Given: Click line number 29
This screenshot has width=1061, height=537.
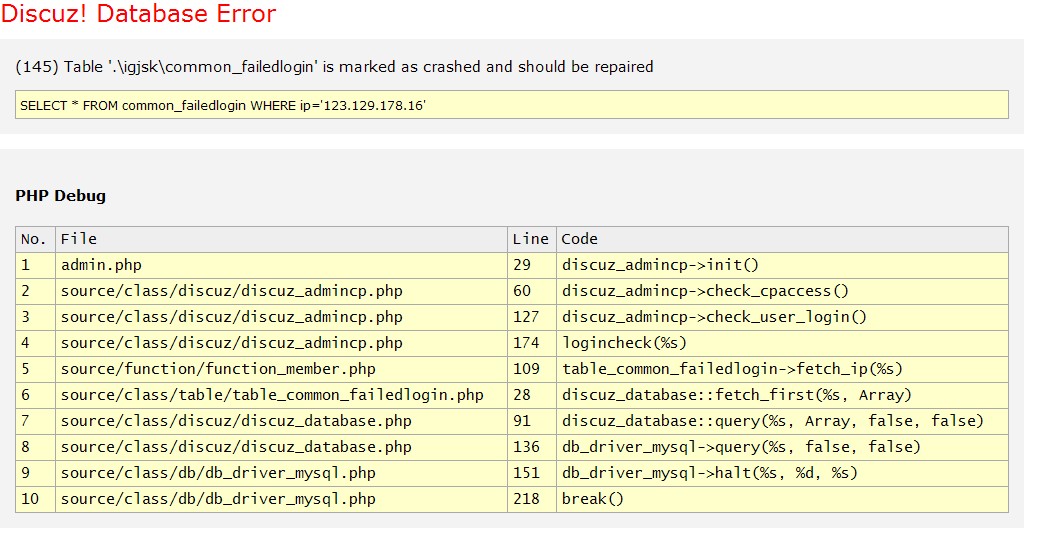Looking at the screenshot, I should [531, 265].
